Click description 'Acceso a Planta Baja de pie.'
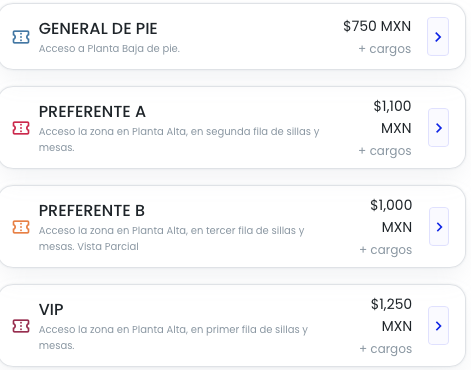 (109, 49)
